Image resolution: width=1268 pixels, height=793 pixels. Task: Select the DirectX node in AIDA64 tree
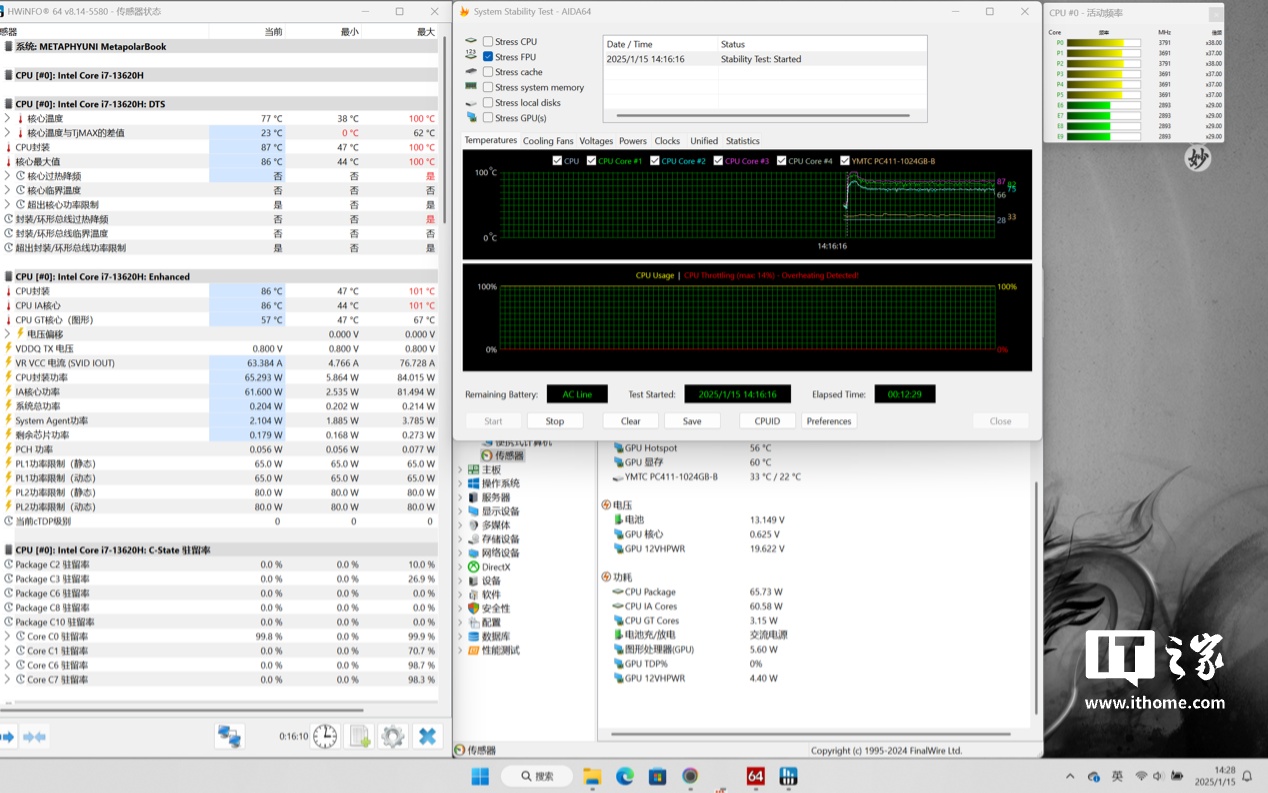495,567
